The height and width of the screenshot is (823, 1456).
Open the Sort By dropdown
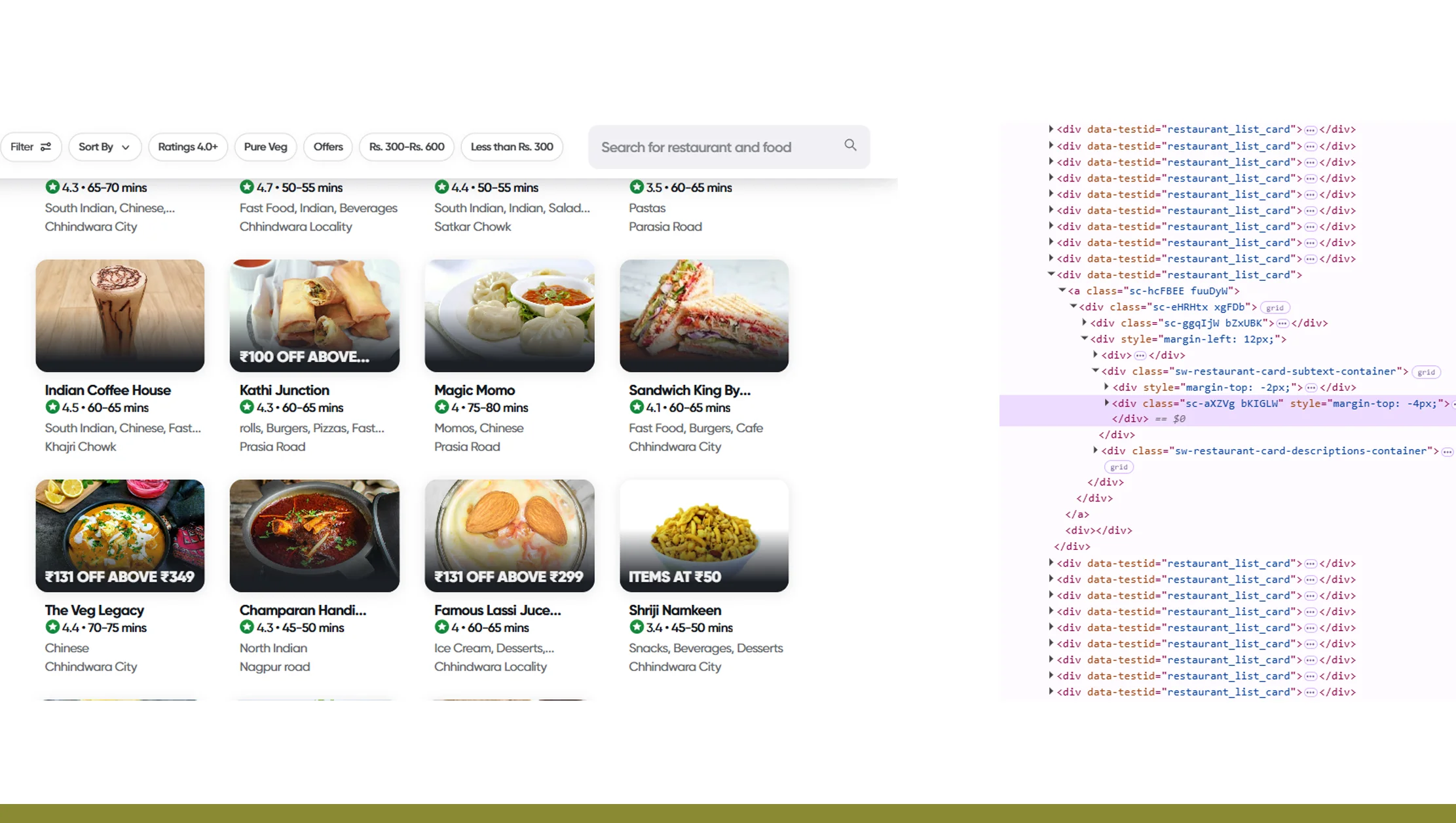[x=104, y=147]
